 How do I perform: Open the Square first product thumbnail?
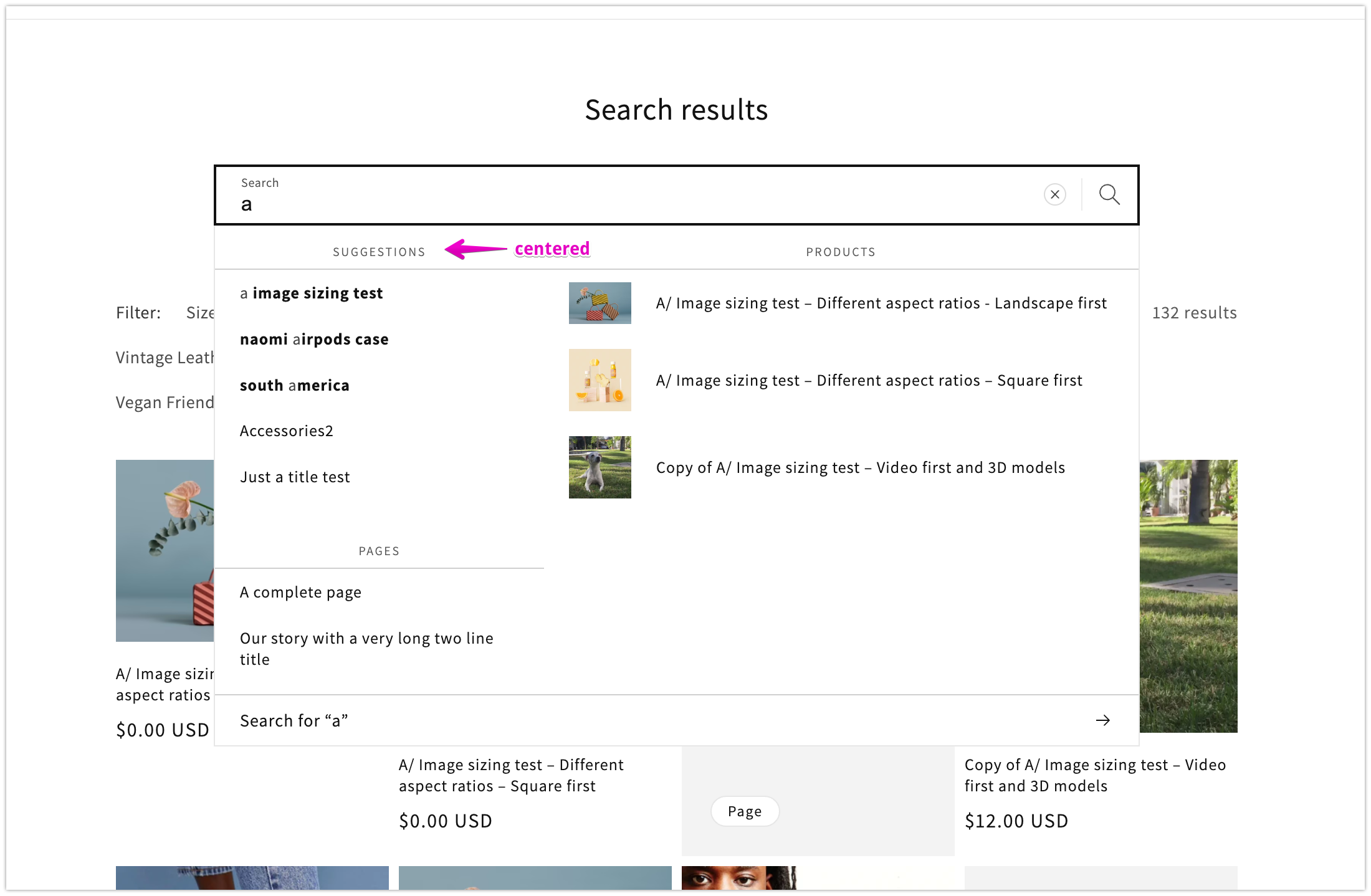[x=600, y=380]
